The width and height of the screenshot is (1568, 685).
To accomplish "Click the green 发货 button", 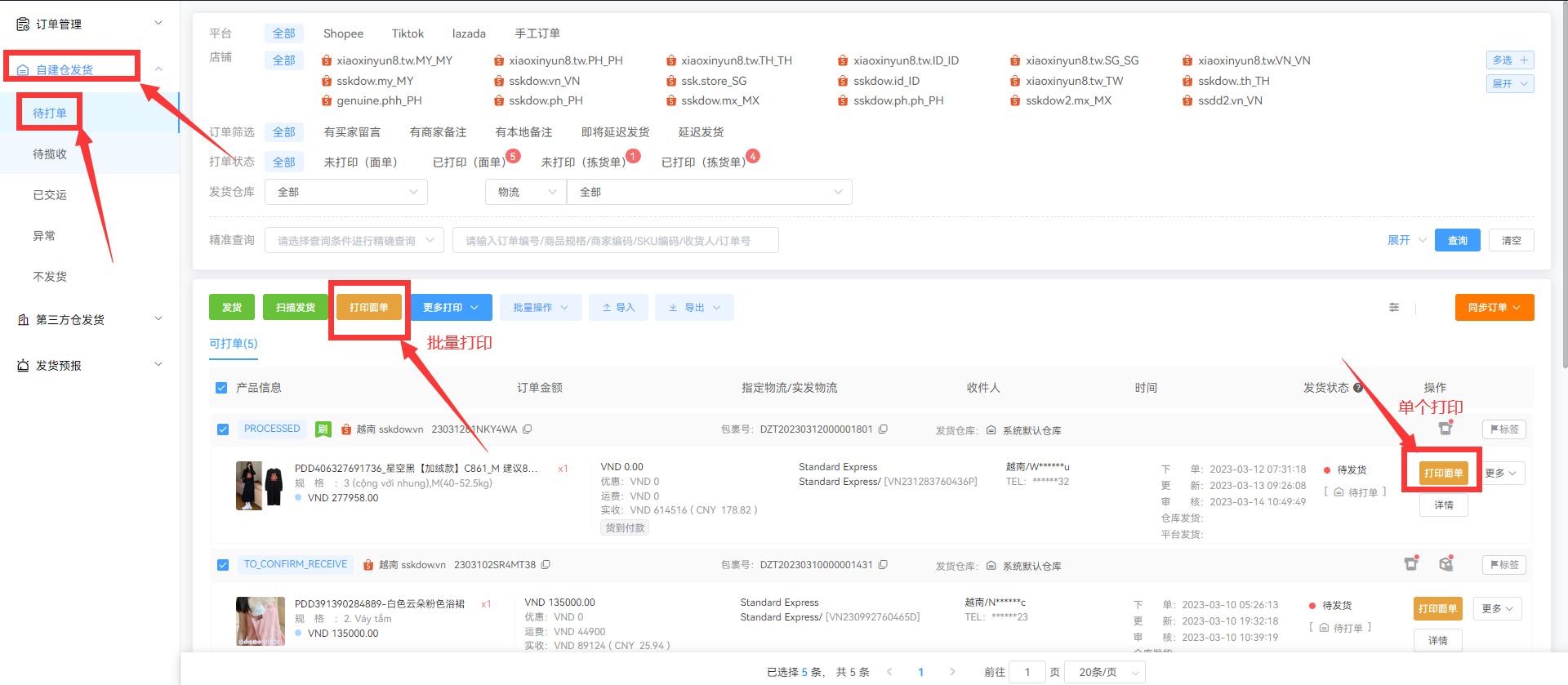I will click(232, 307).
